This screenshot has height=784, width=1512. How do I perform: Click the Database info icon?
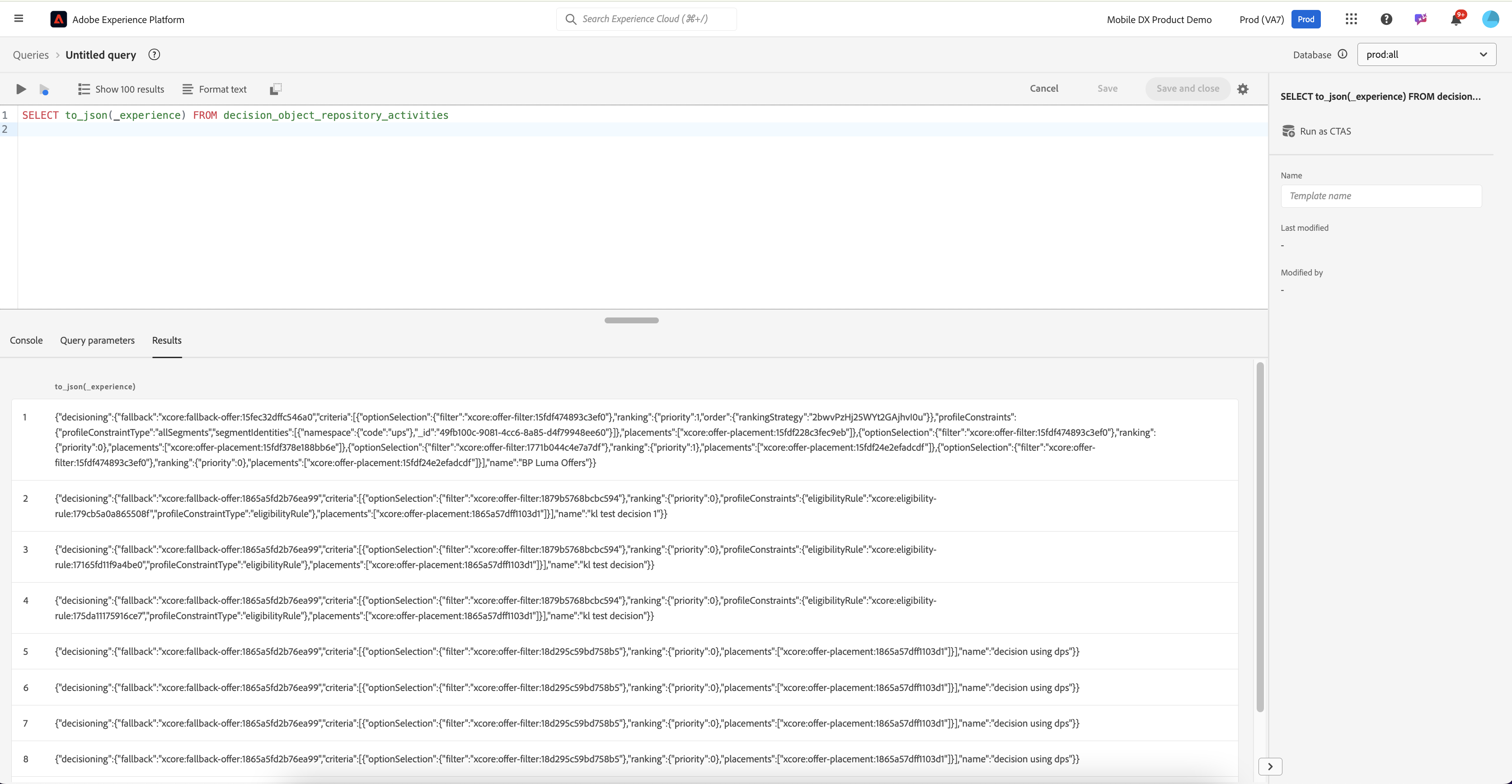[x=1342, y=54]
